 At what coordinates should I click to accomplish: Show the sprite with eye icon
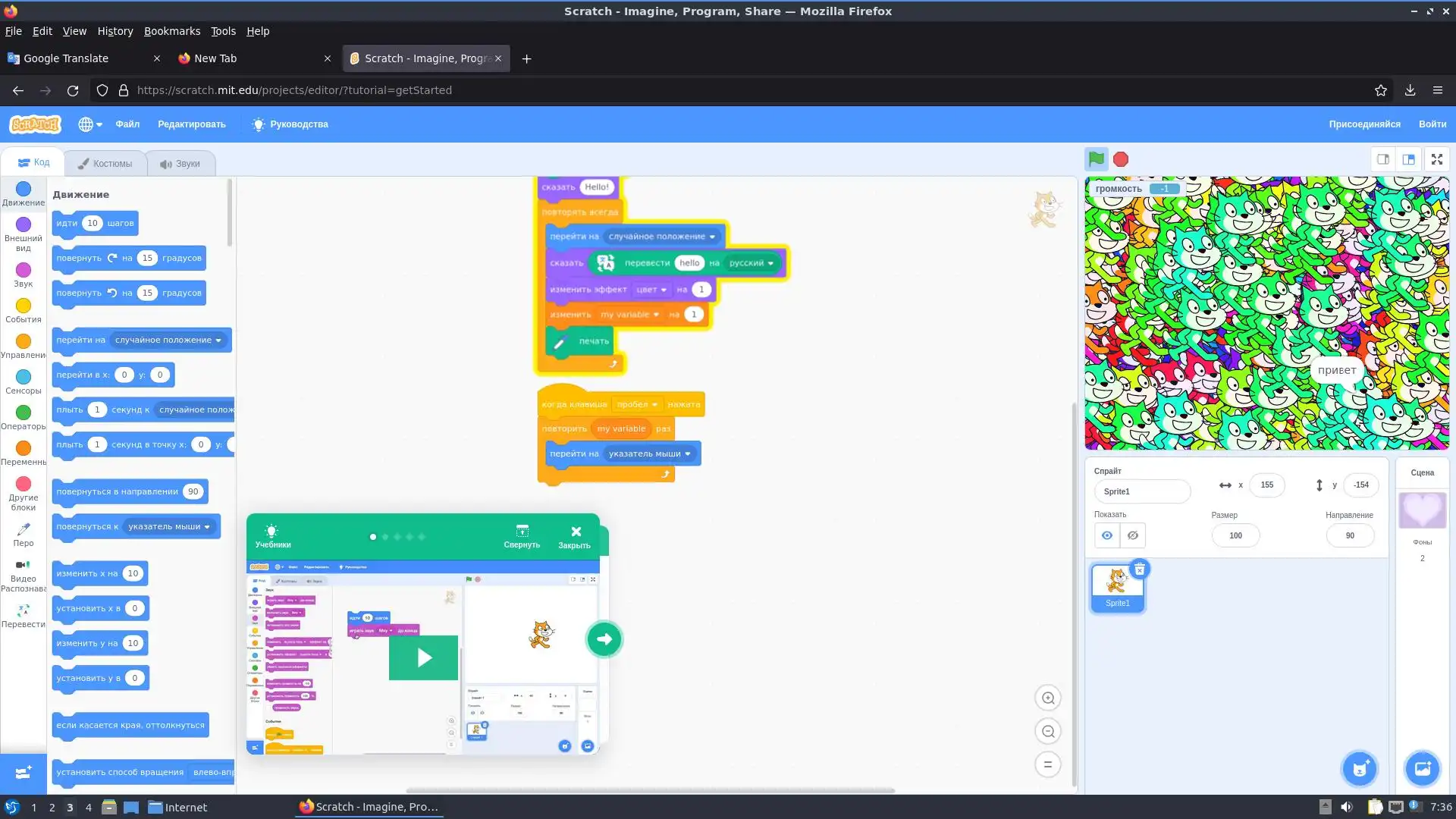[1106, 535]
